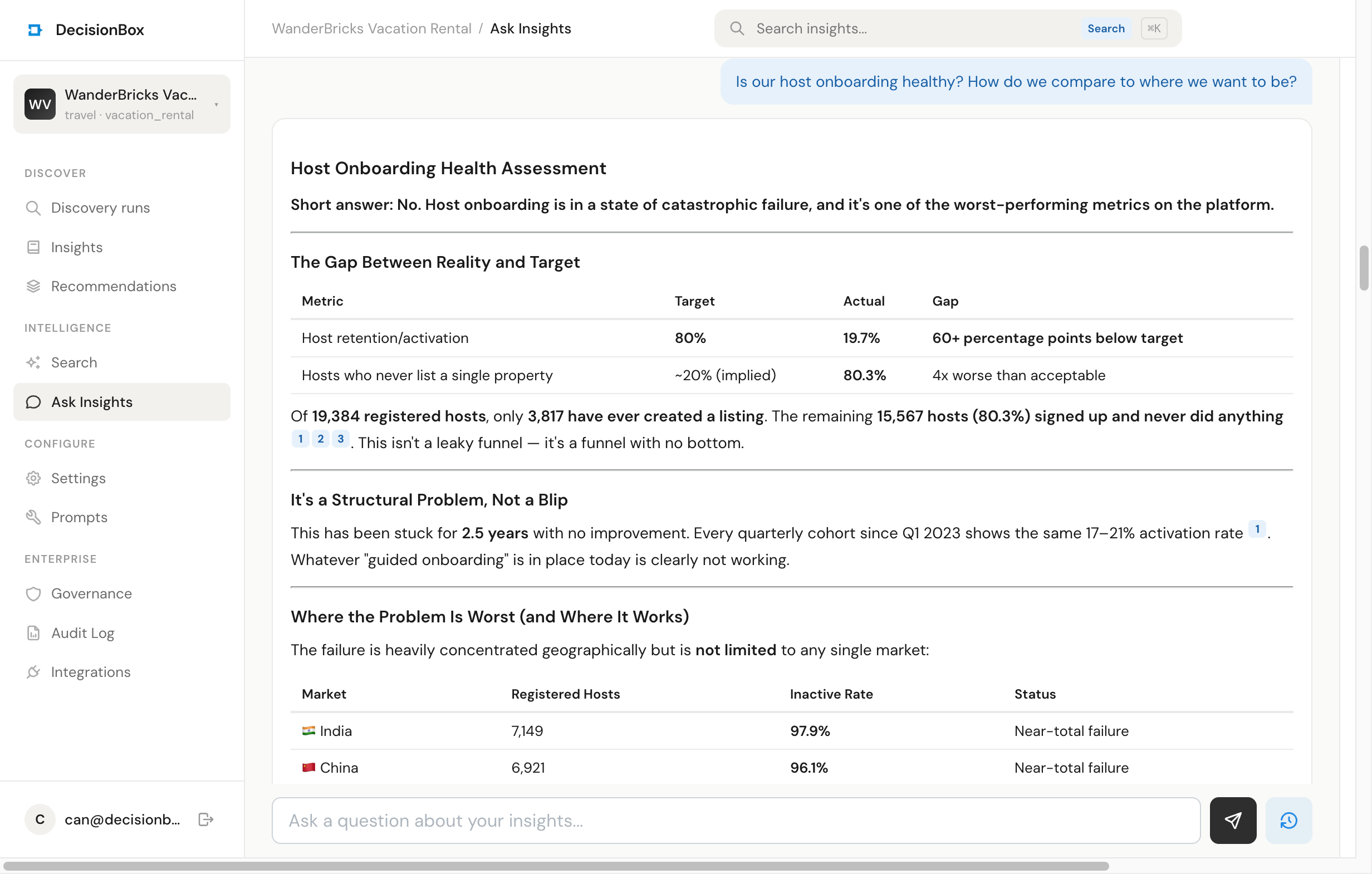The width and height of the screenshot is (1372, 874).
Task: Click the Audit Log file icon
Action: click(33, 632)
